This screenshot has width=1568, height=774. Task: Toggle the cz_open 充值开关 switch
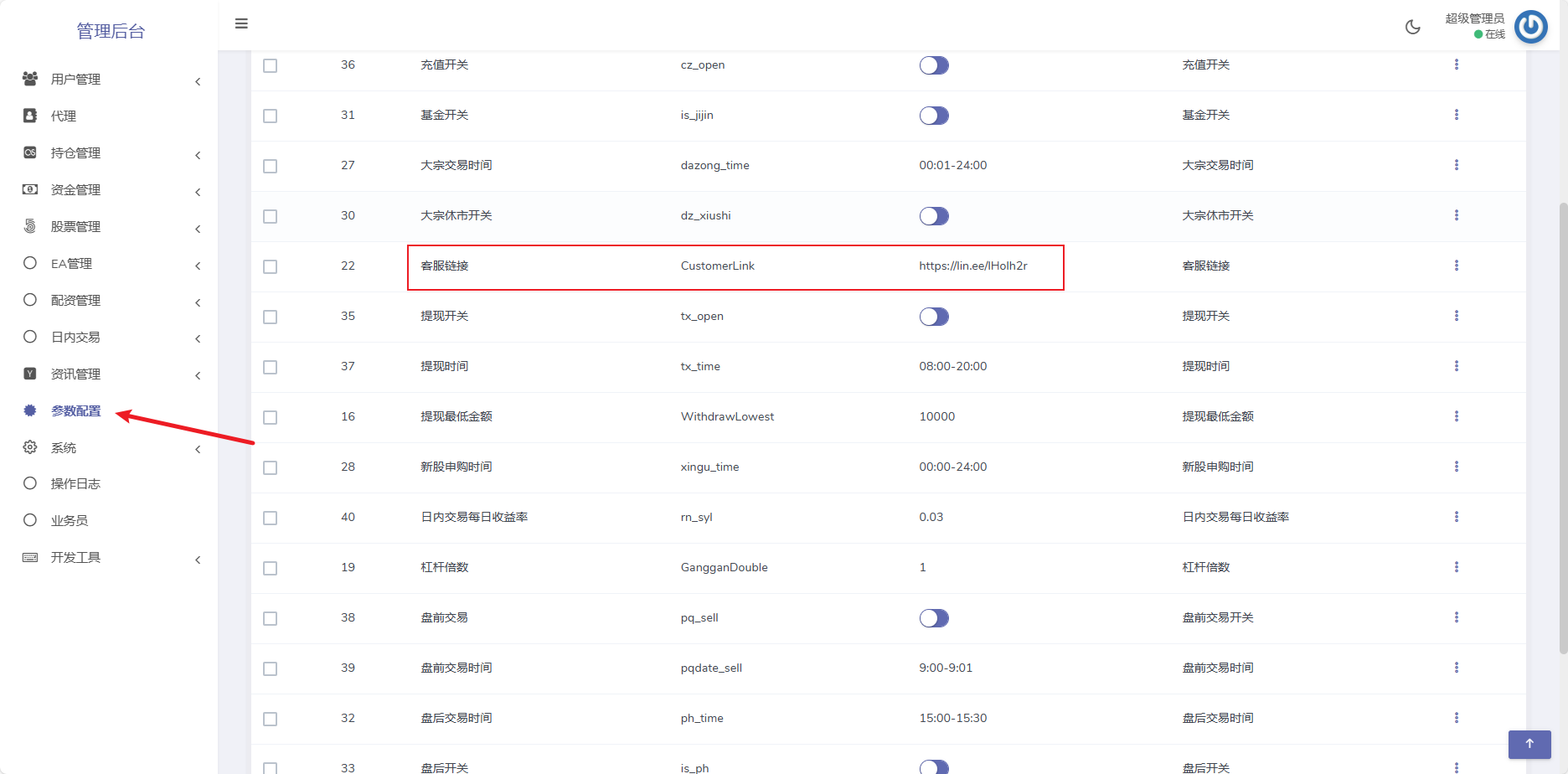coord(933,65)
